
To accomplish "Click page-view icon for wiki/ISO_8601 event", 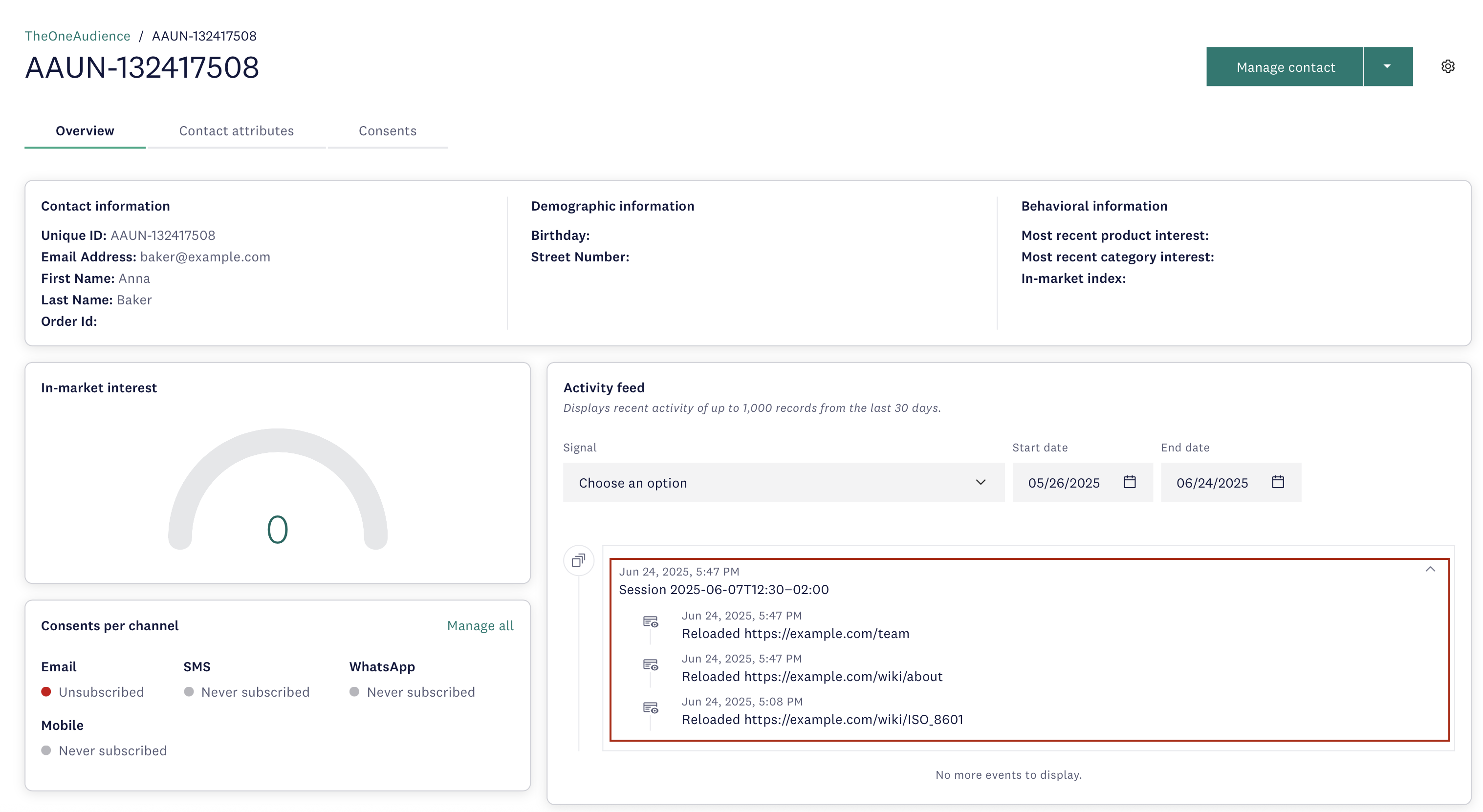I will pyautogui.click(x=651, y=708).
